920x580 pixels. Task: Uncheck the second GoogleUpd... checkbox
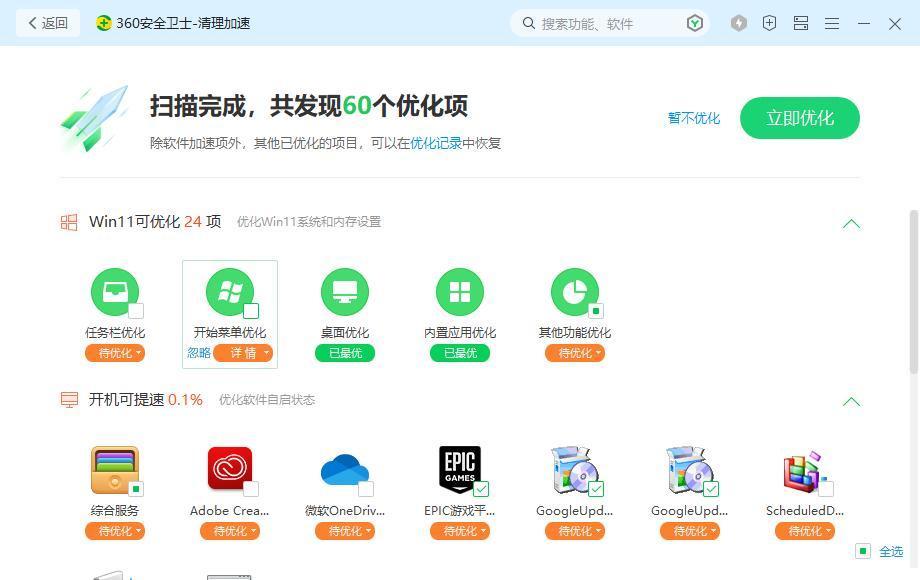pyautogui.click(x=711, y=489)
